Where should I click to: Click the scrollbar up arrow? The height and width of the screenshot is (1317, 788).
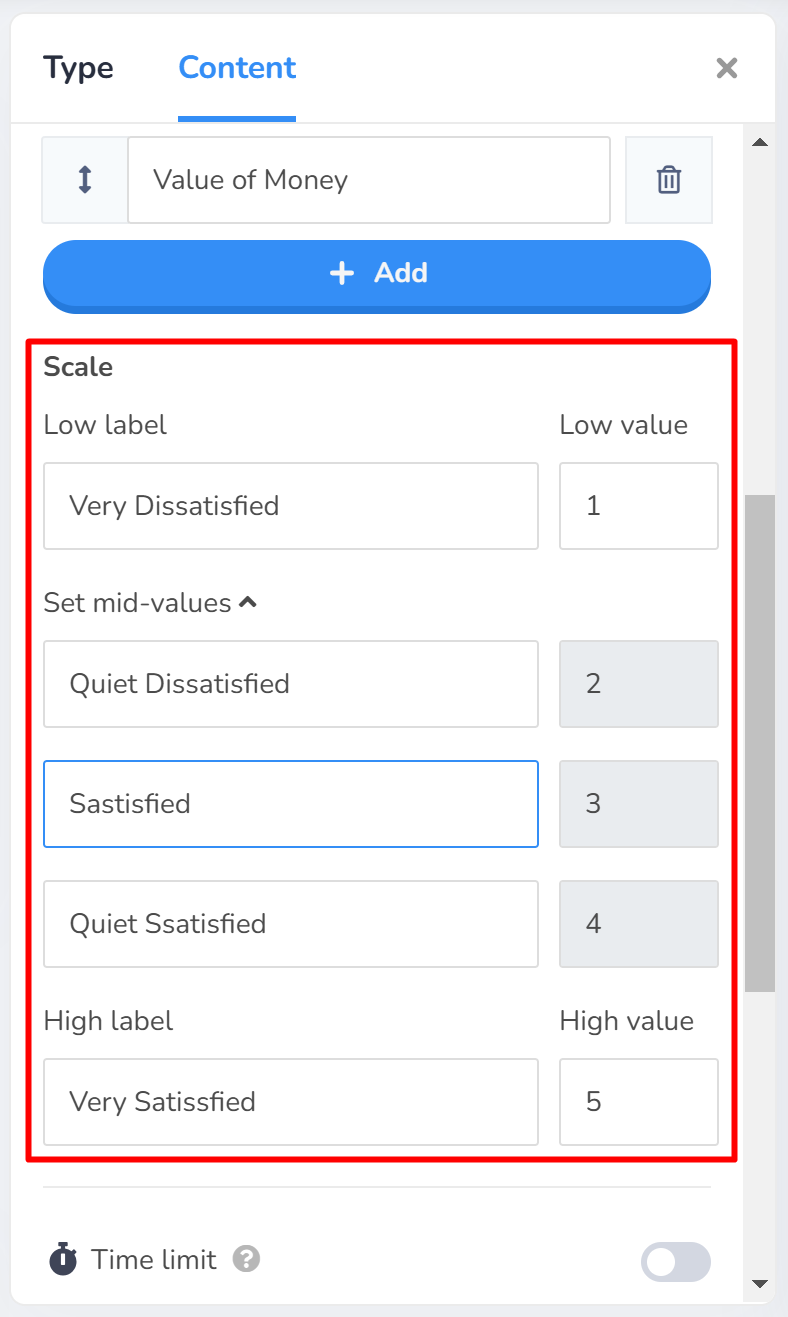760,143
